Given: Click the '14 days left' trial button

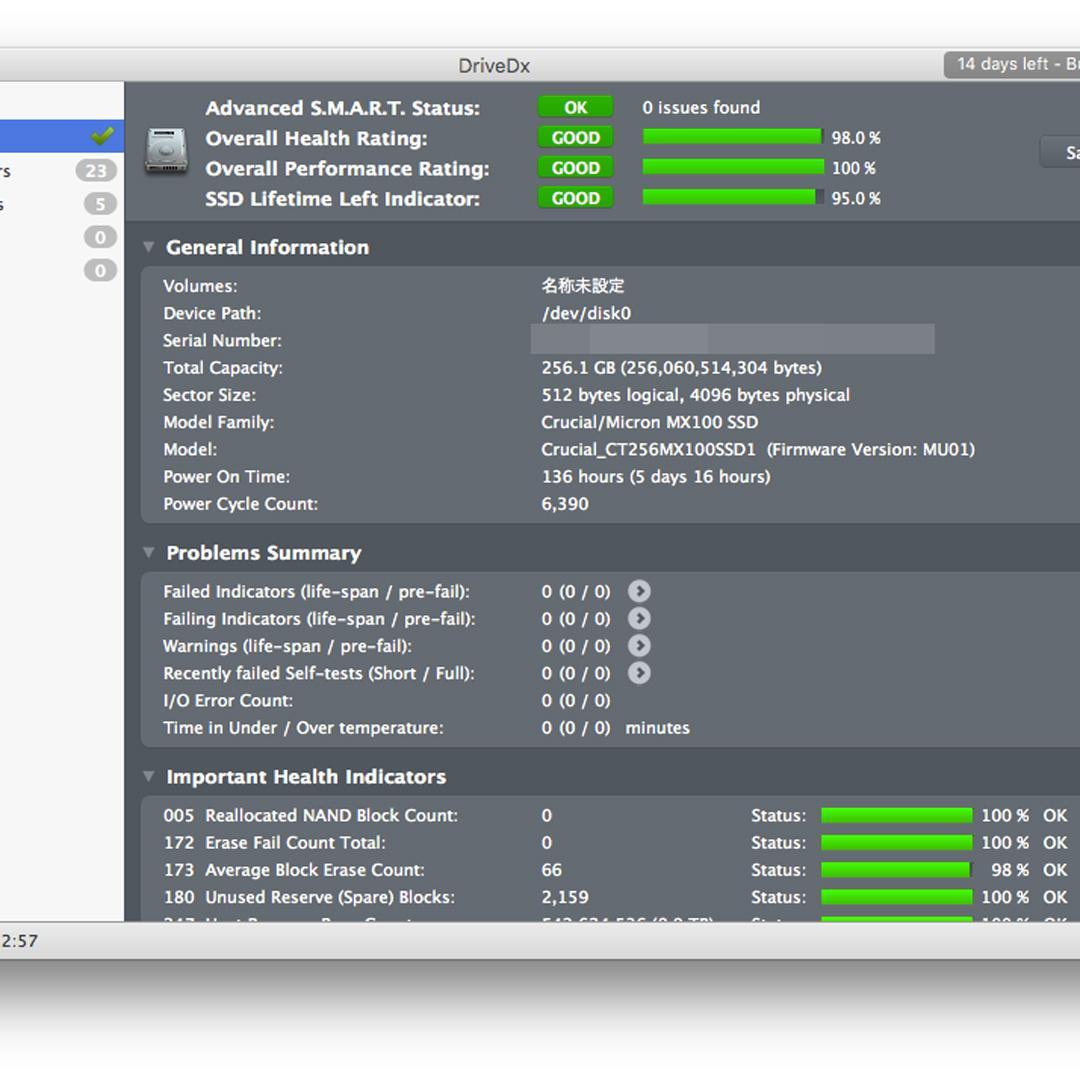Looking at the screenshot, I should click(x=1012, y=65).
